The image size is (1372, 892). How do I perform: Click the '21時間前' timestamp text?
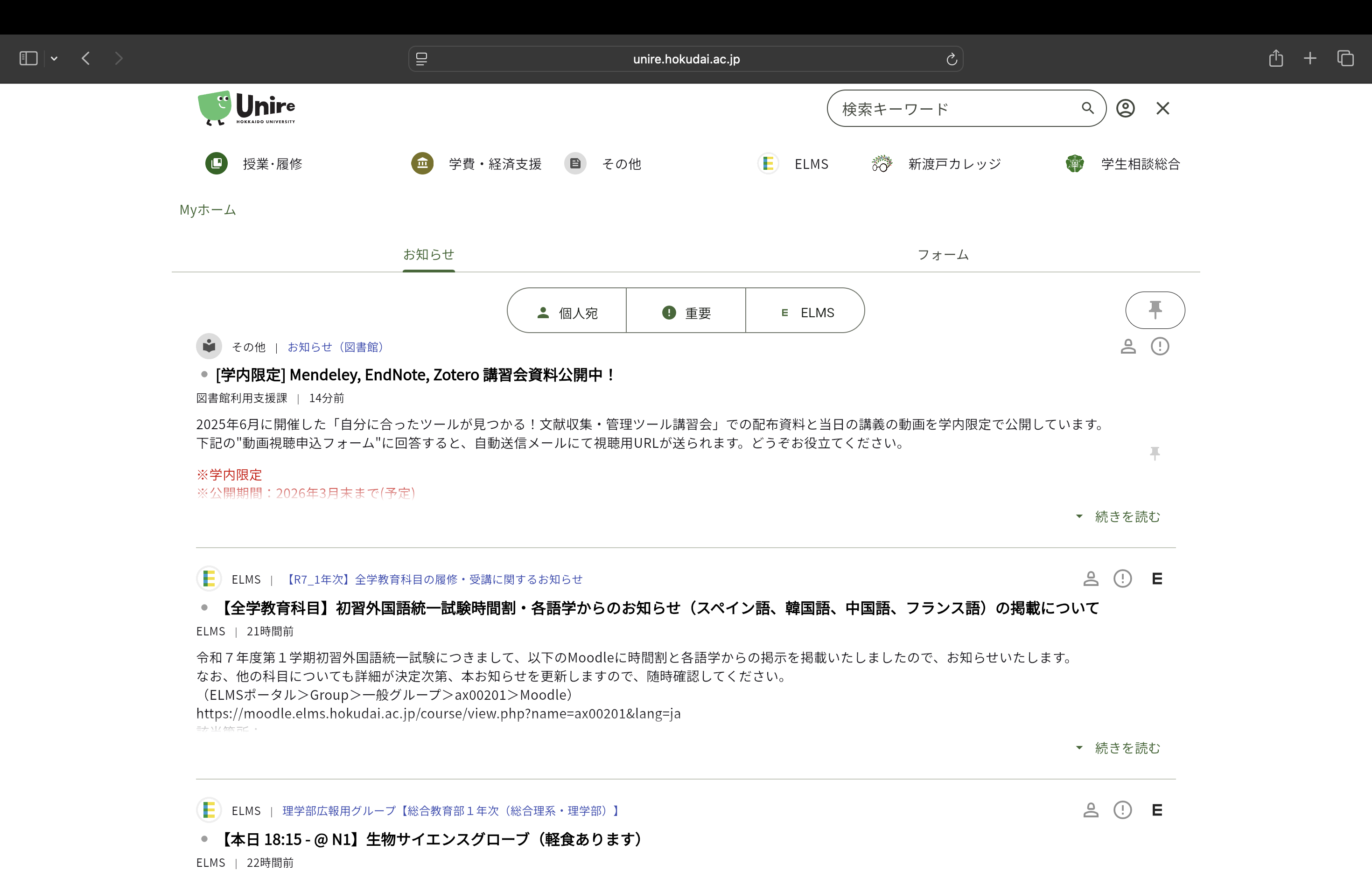coord(270,632)
